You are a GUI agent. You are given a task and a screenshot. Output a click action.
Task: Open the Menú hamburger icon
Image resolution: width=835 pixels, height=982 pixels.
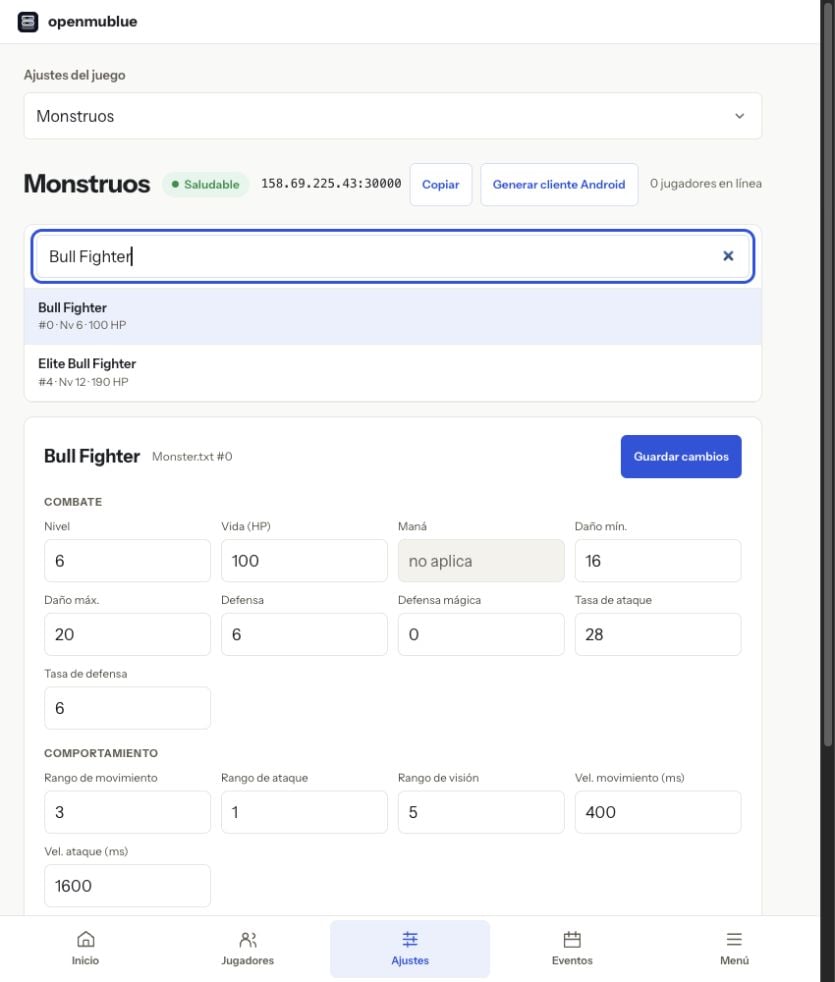pyautogui.click(x=734, y=939)
